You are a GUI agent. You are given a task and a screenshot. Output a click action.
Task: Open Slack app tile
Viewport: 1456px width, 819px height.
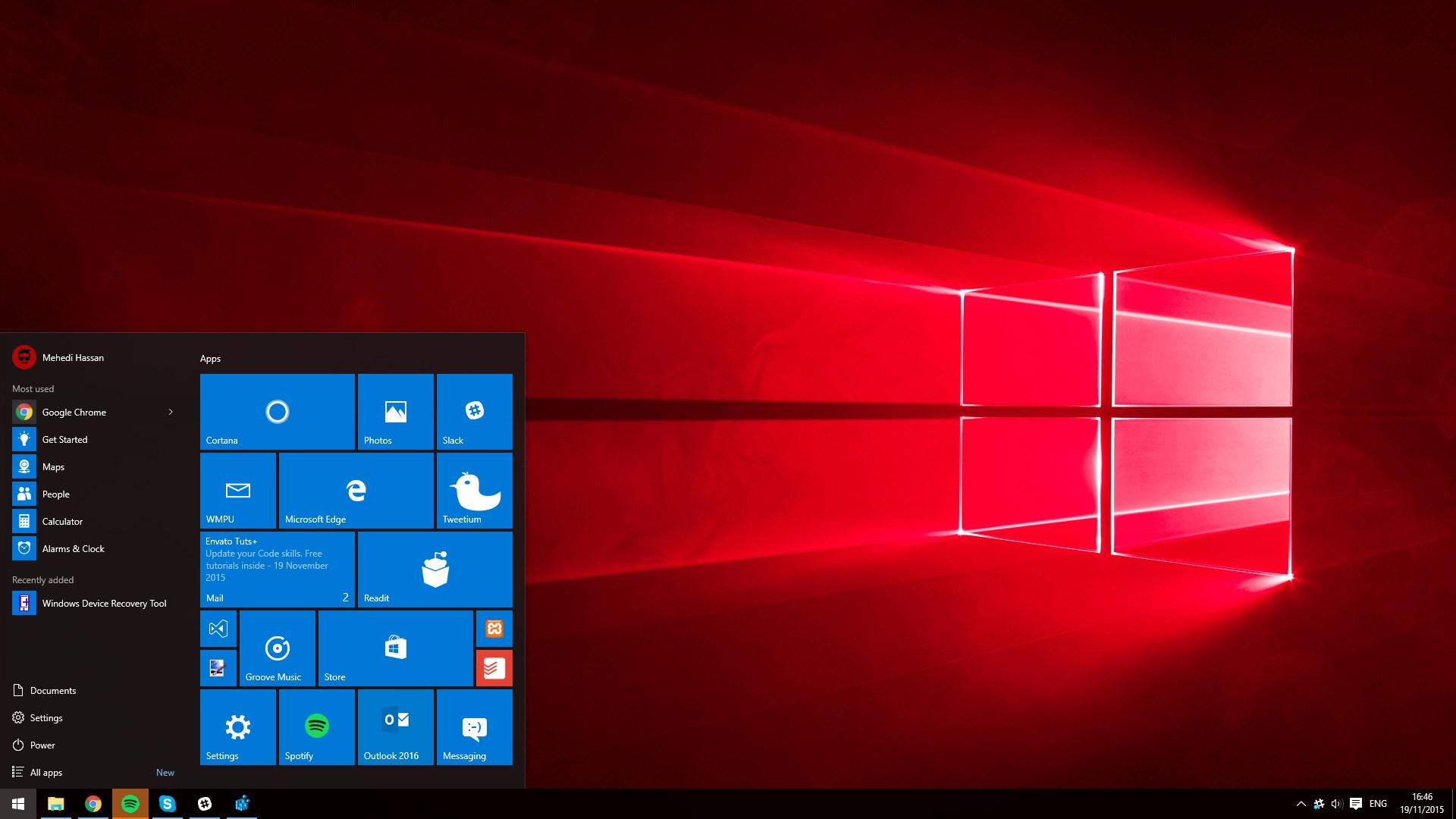click(x=473, y=410)
